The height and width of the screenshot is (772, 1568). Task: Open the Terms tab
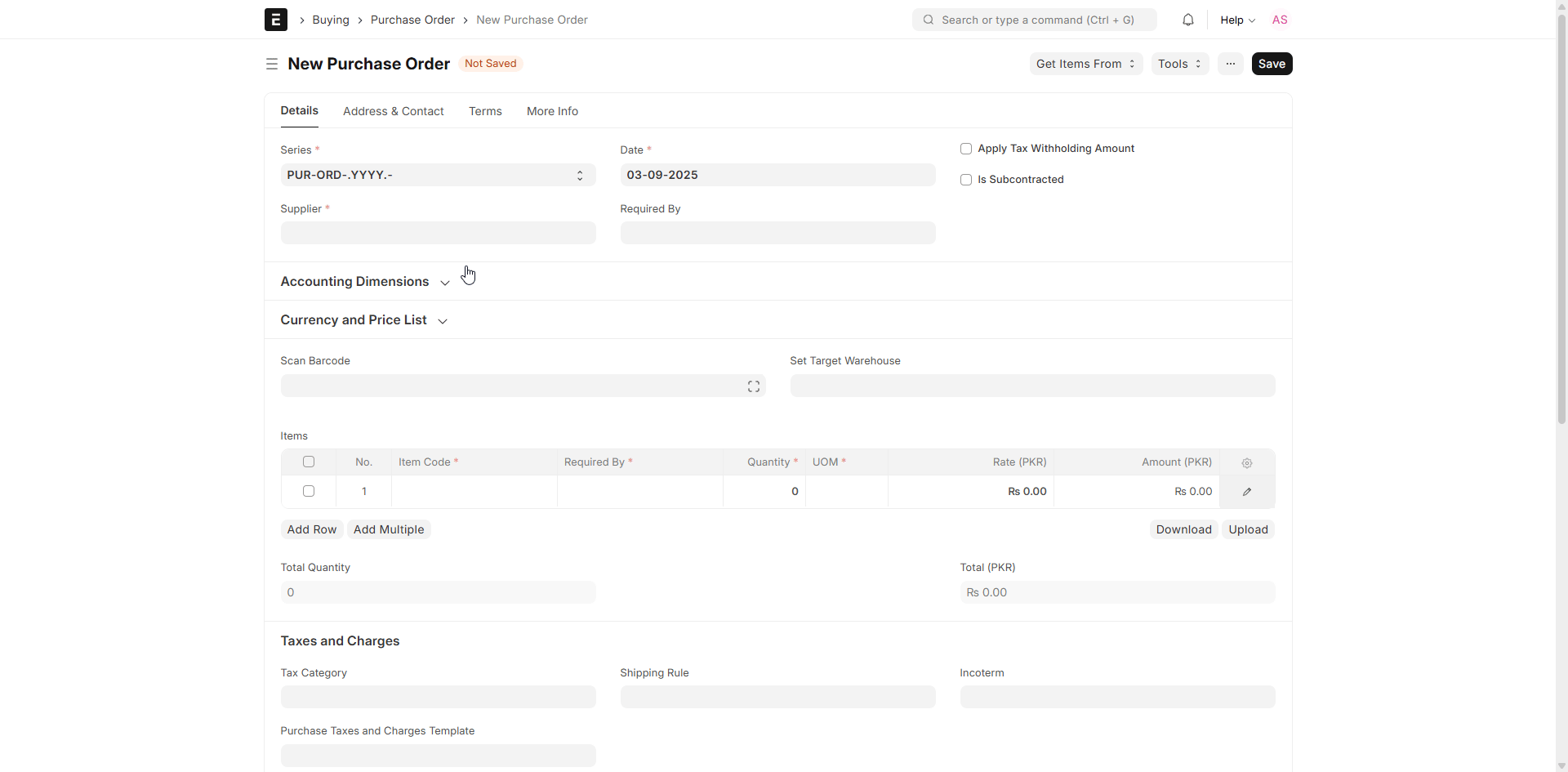coord(485,111)
